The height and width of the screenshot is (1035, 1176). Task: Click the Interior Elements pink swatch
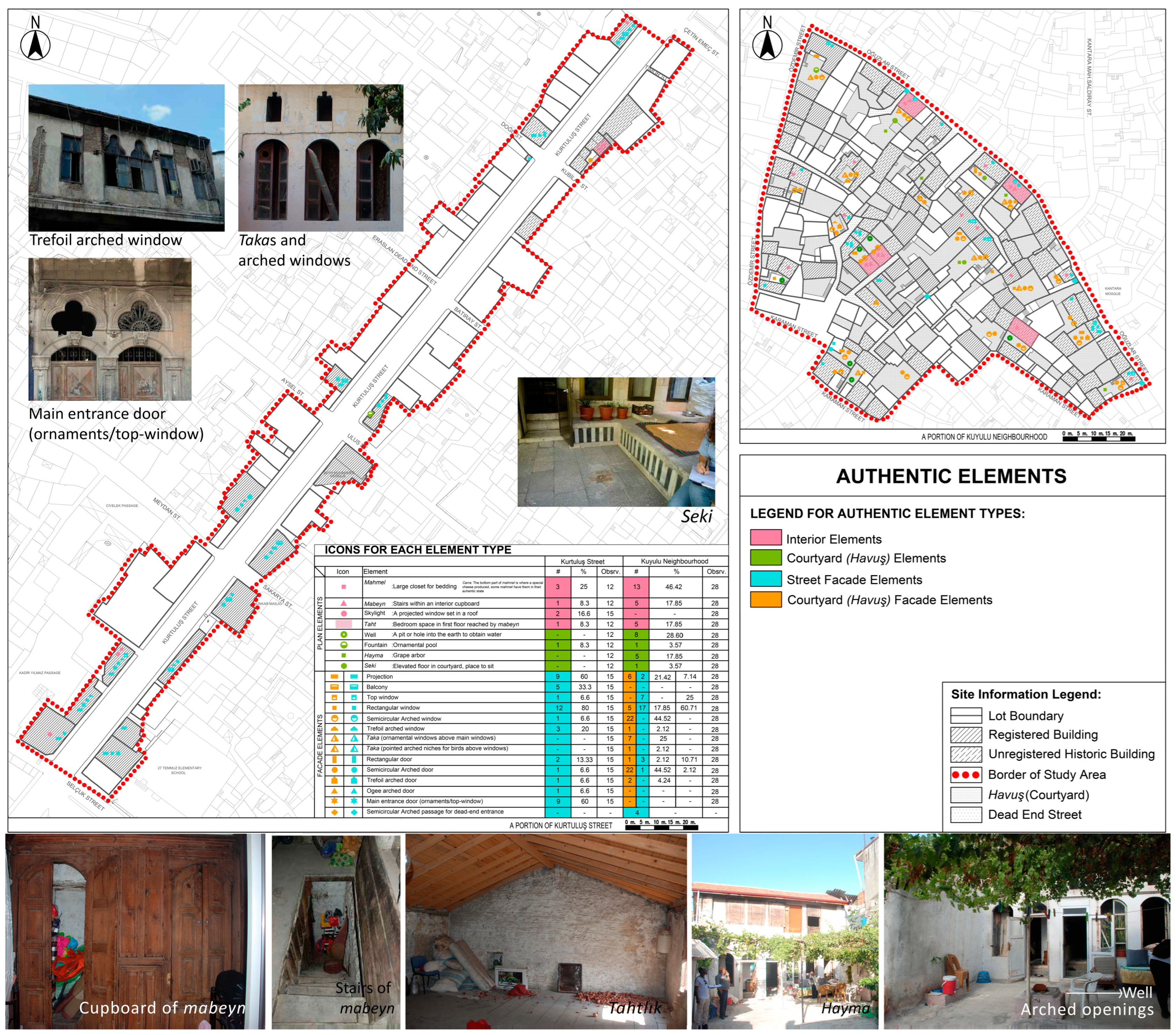[x=766, y=538]
